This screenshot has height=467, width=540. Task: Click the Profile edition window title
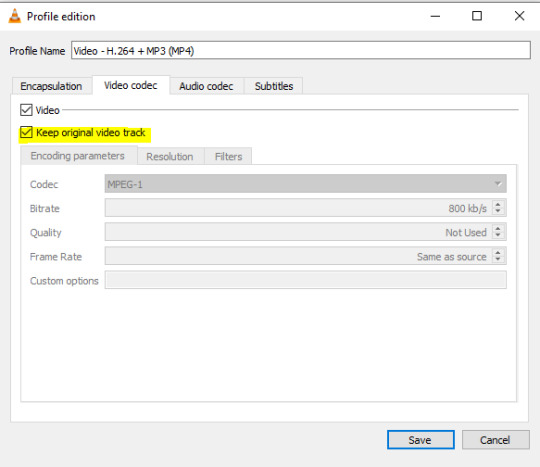[x=61, y=17]
